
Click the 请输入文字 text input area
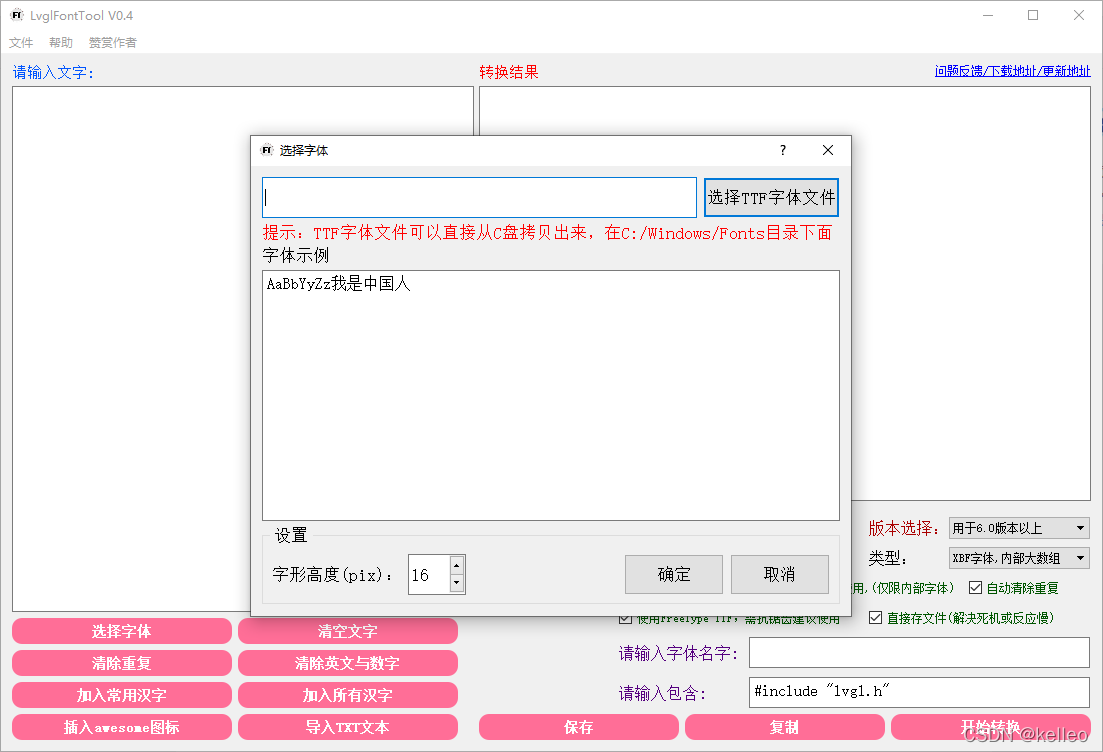pyautogui.click(x=131, y=348)
